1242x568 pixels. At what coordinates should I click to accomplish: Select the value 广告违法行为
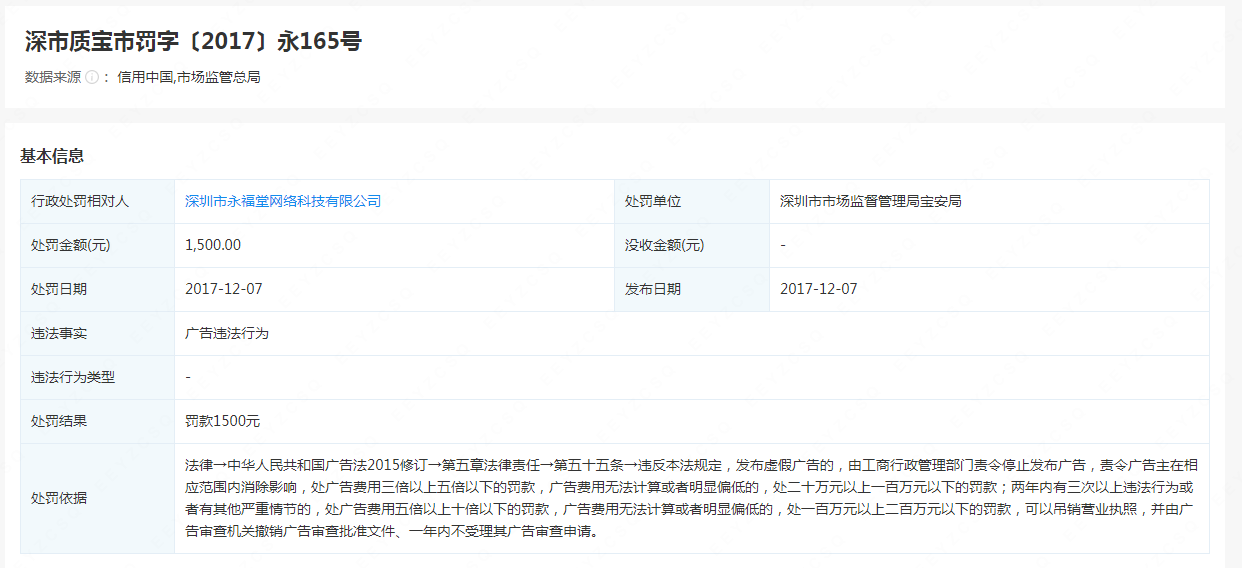227,333
